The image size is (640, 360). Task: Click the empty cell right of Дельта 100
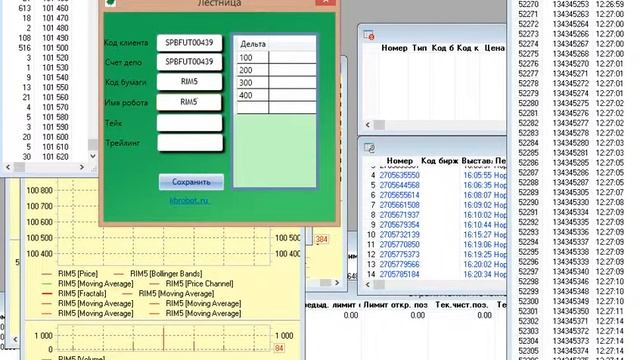292,58
